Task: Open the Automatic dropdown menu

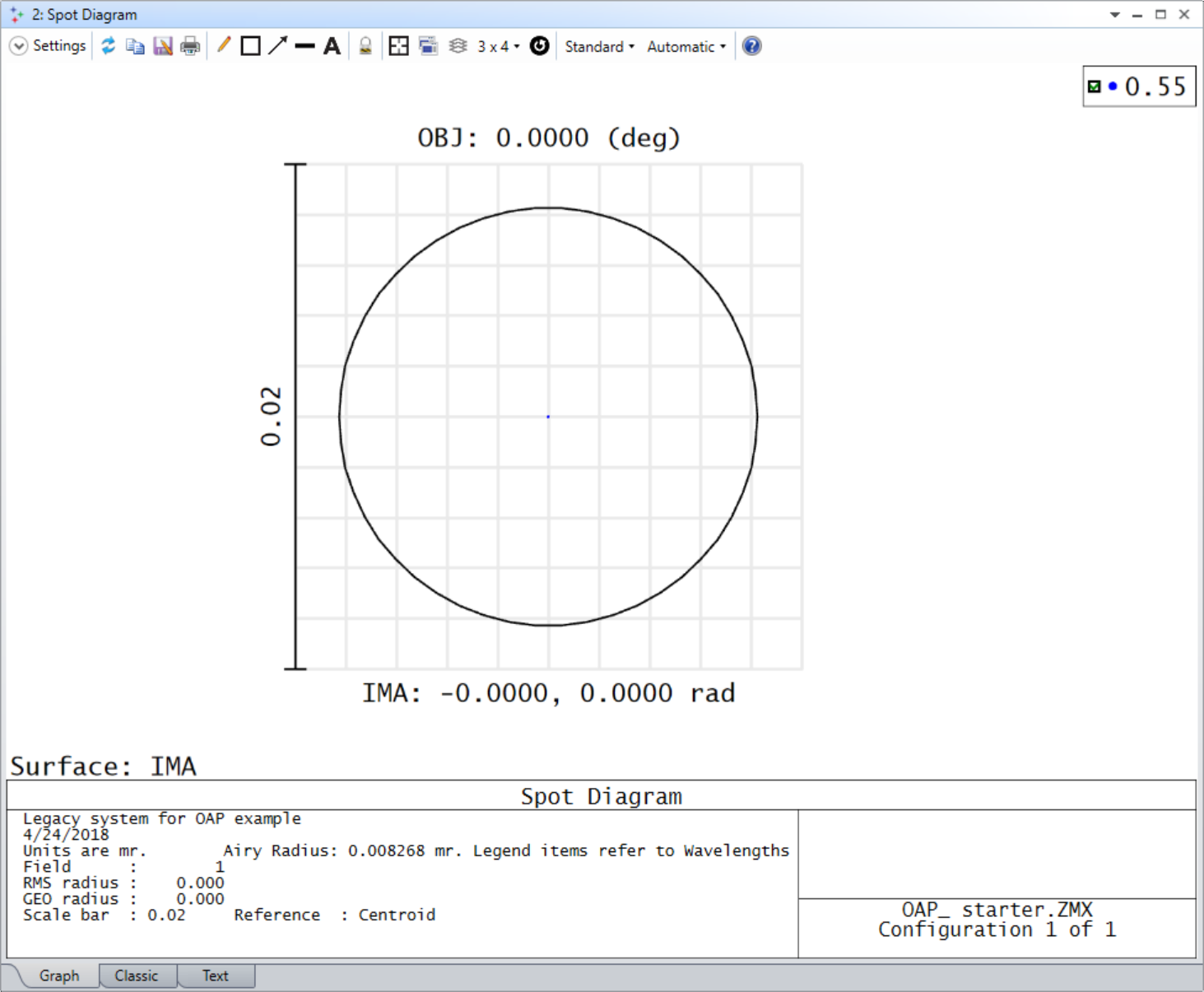Action: [x=686, y=47]
